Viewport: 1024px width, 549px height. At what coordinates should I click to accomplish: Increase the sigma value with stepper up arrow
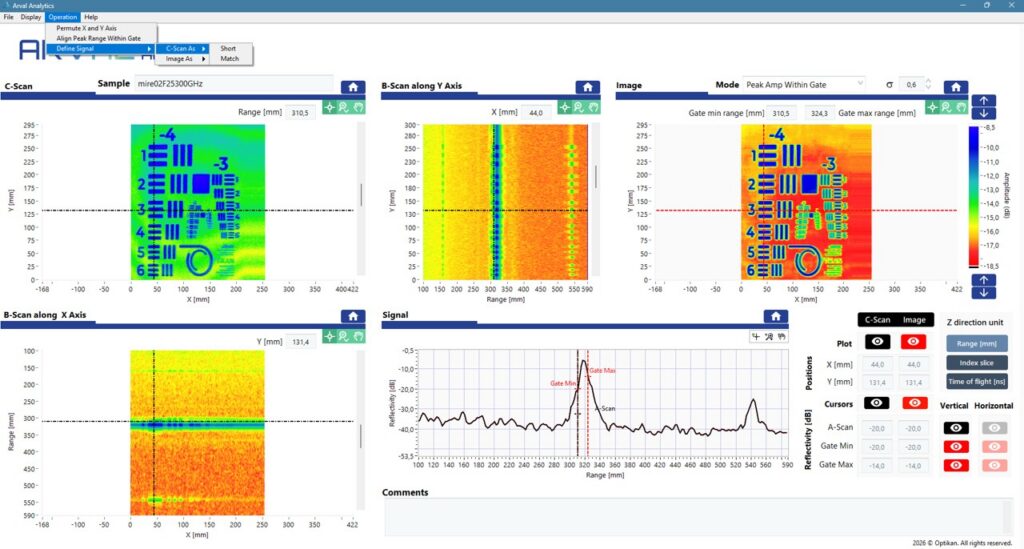pos(928,81)
